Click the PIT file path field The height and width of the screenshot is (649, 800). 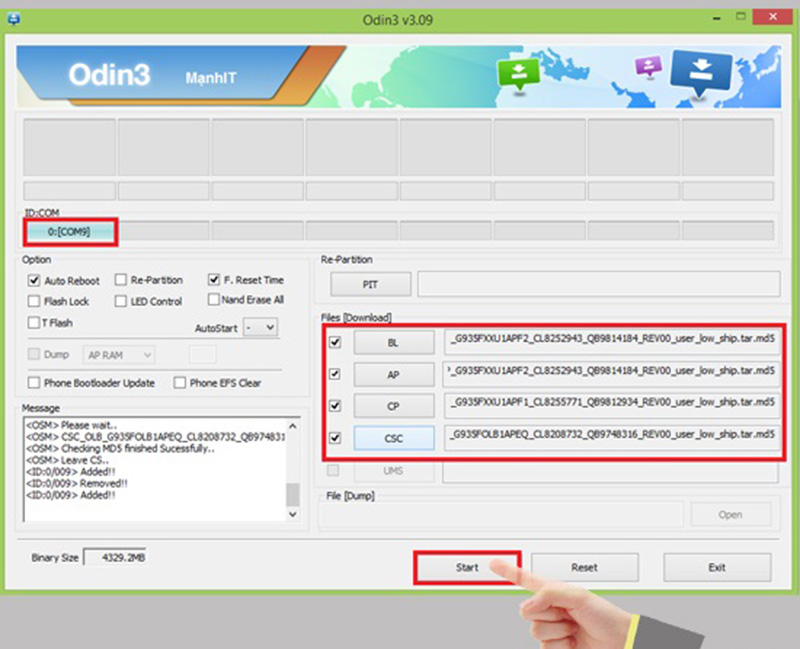598,284
